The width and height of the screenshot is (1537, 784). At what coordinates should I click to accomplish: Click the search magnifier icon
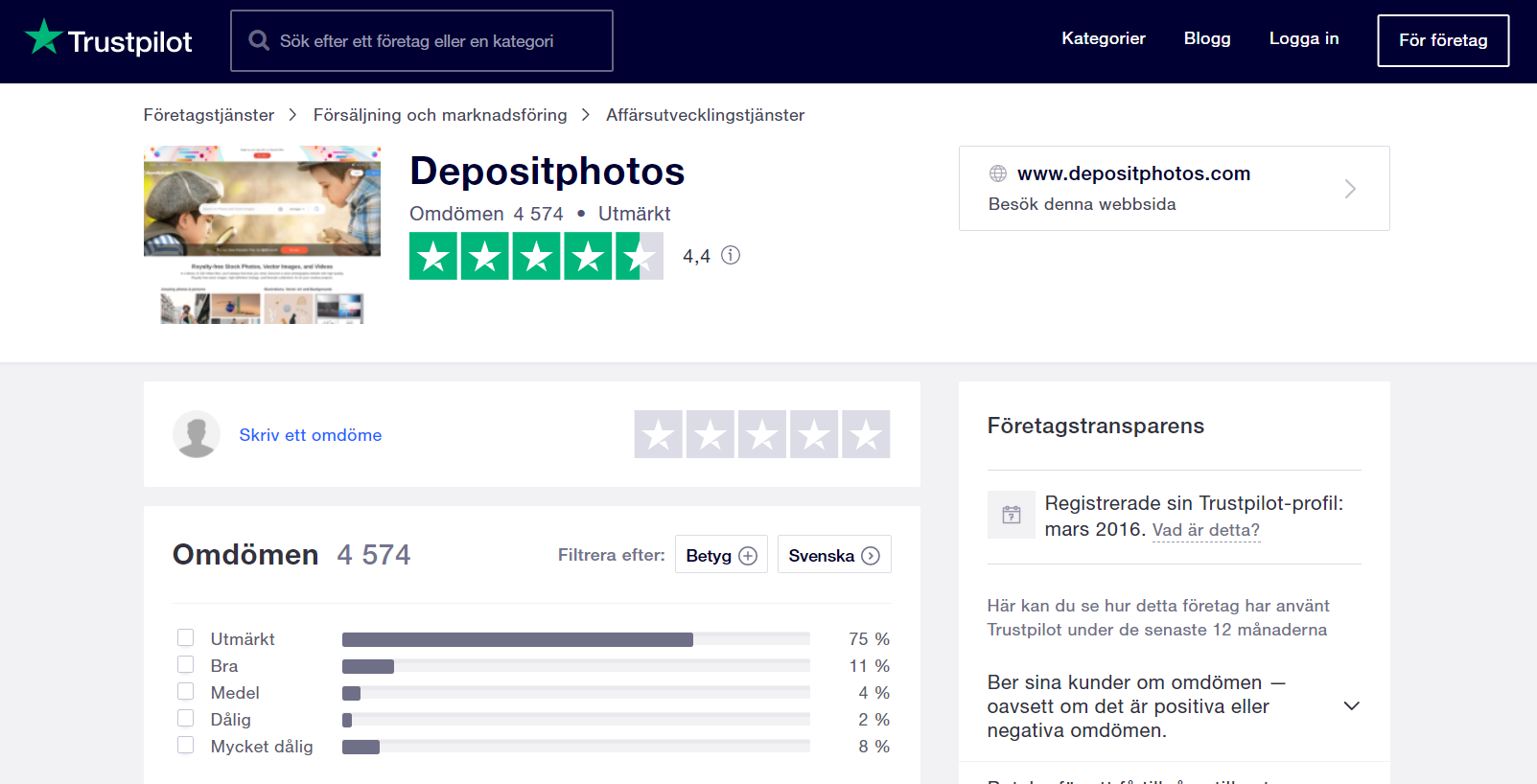coord(259,40)
